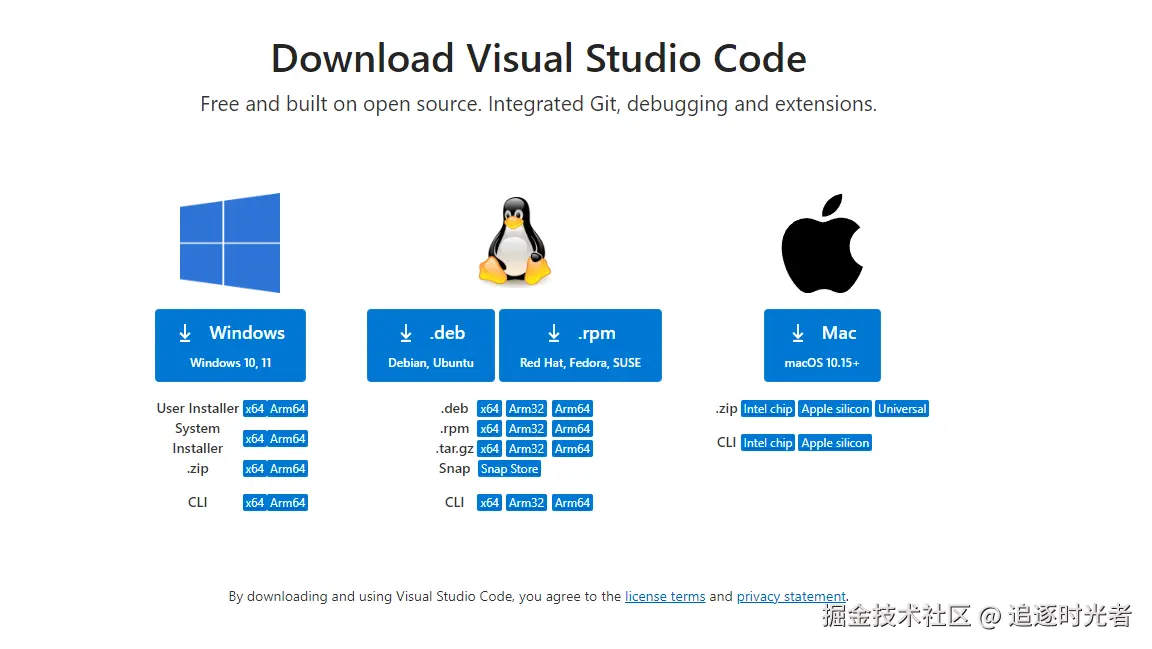The width and height of the screenshot is (1152, 649).
Task: Download the Windows 10, 11 installer
Action: click(230, 345)
